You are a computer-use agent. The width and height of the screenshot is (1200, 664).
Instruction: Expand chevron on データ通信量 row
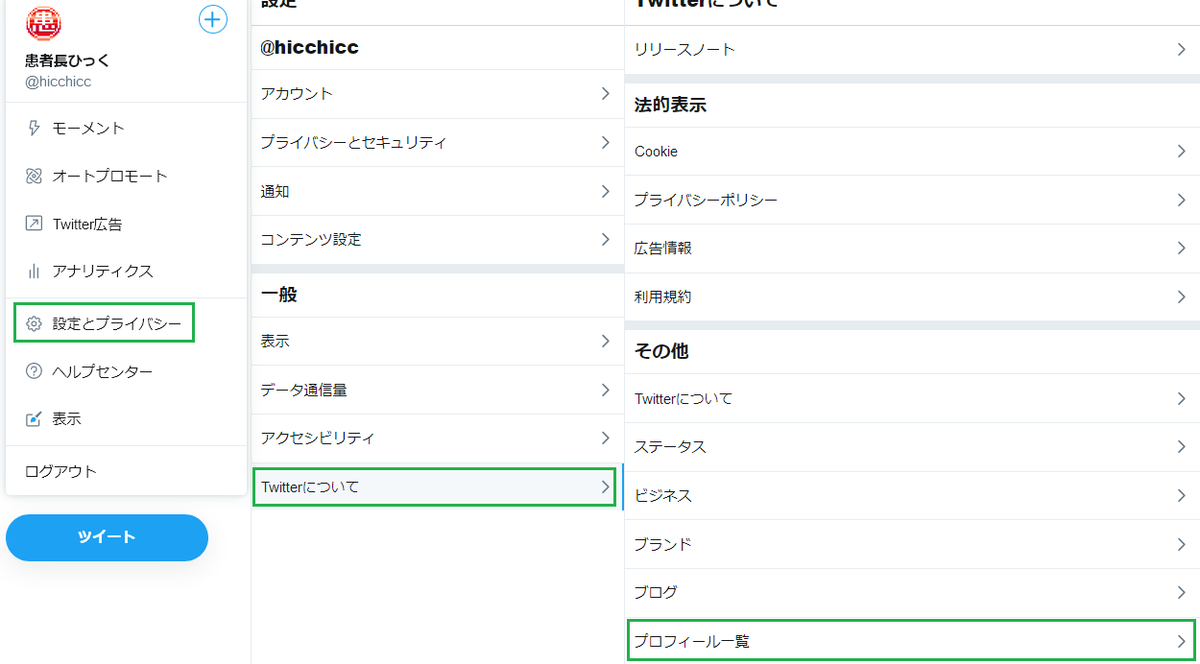point(605,389)
